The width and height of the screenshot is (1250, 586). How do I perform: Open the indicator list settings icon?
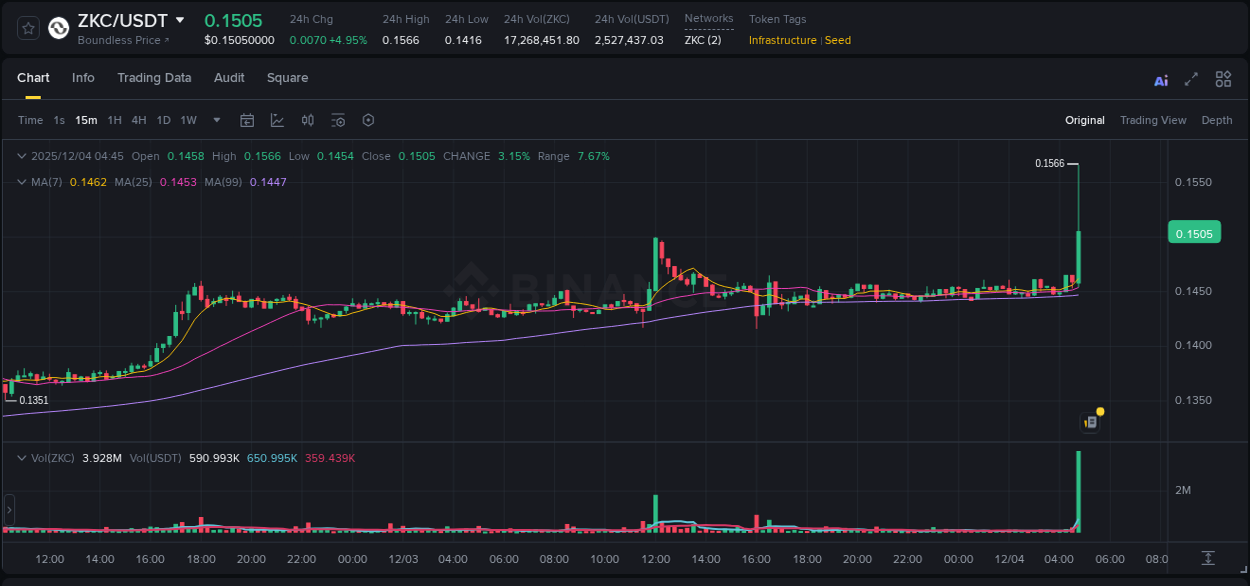(338, 120)
